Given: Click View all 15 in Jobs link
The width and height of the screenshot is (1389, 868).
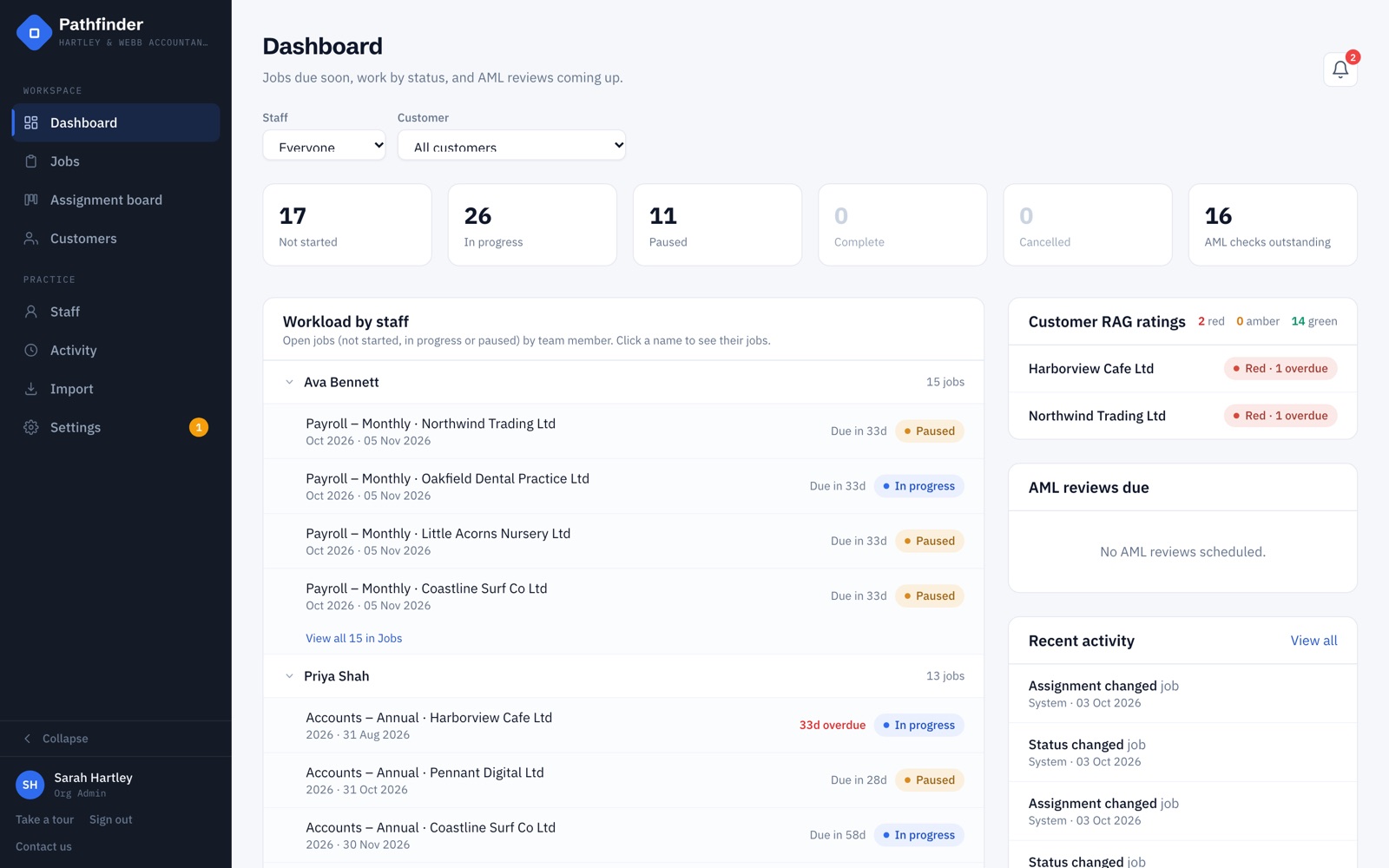Looking at the screenshot, I should pyautogui.click(x=353, y=638).
